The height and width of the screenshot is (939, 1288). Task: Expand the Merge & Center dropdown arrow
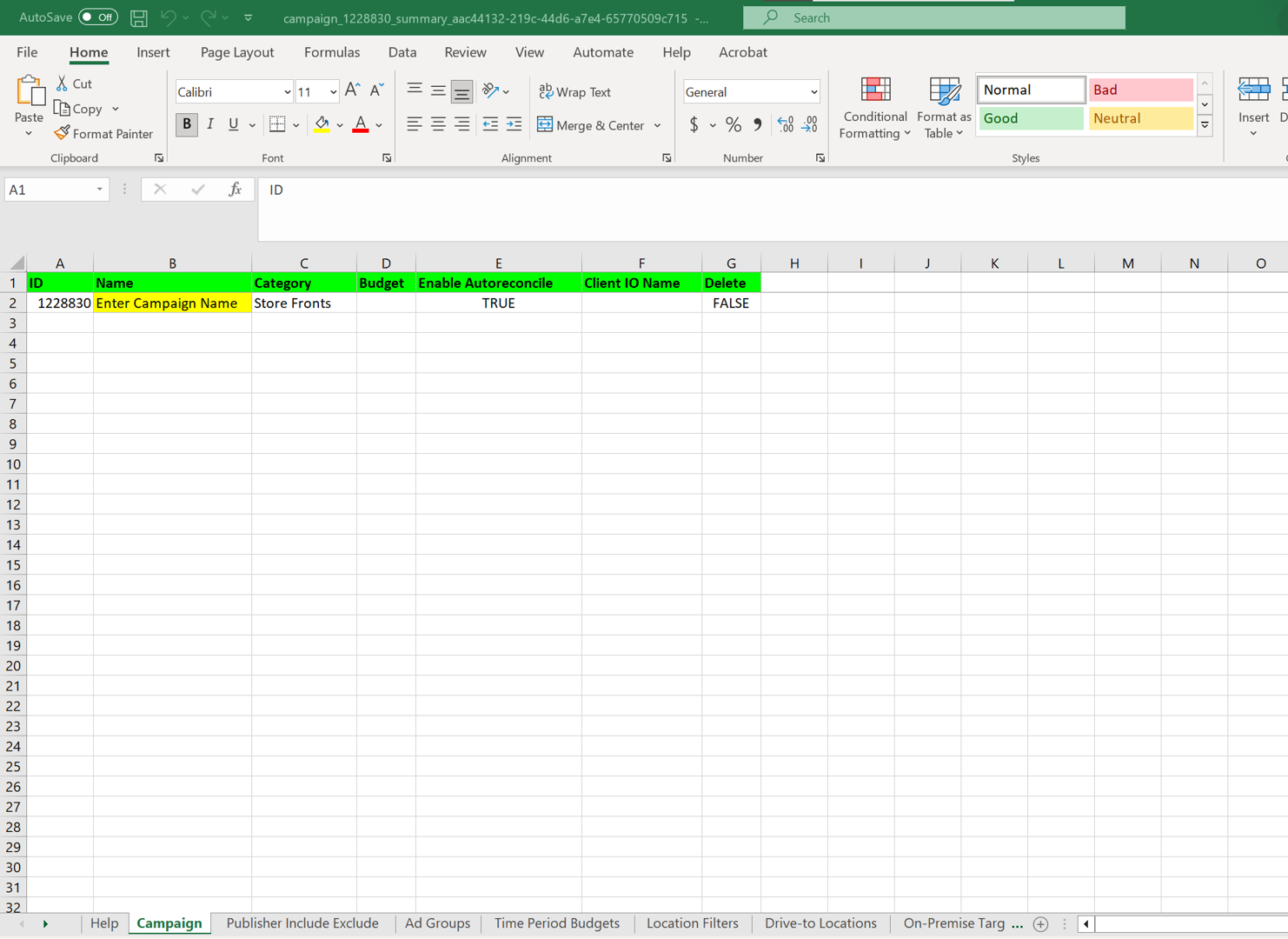tap(658, 125)
